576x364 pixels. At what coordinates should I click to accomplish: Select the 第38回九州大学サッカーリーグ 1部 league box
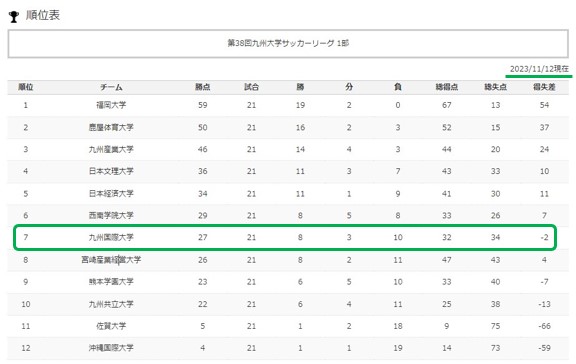point(288,44)
